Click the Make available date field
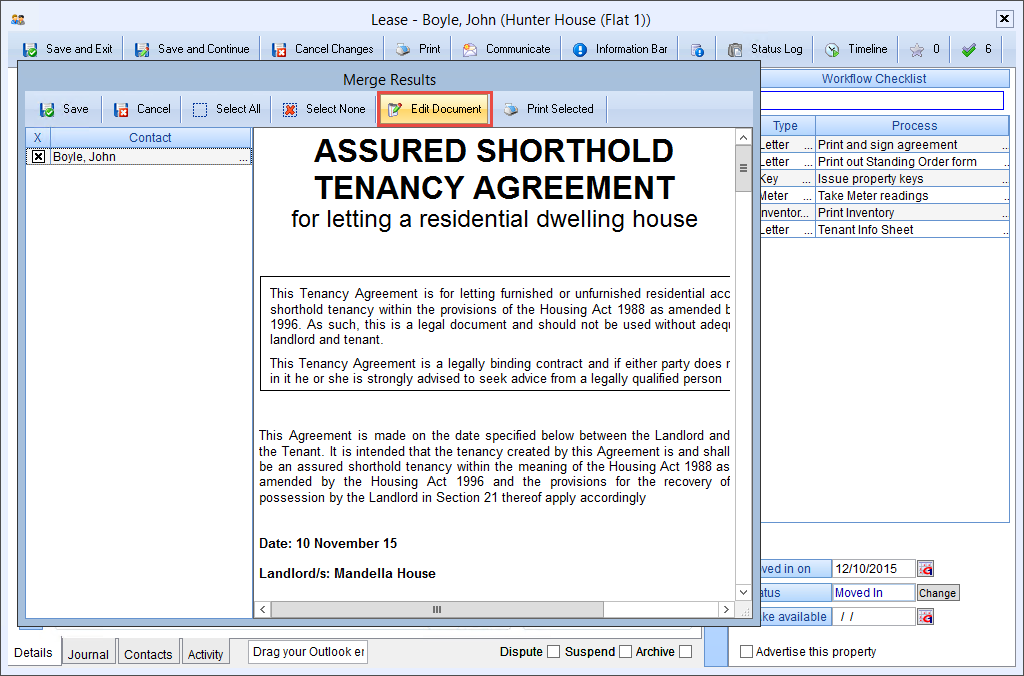Image resolution: width=1024 pixels, height=676 pixels. click(873, 617)
